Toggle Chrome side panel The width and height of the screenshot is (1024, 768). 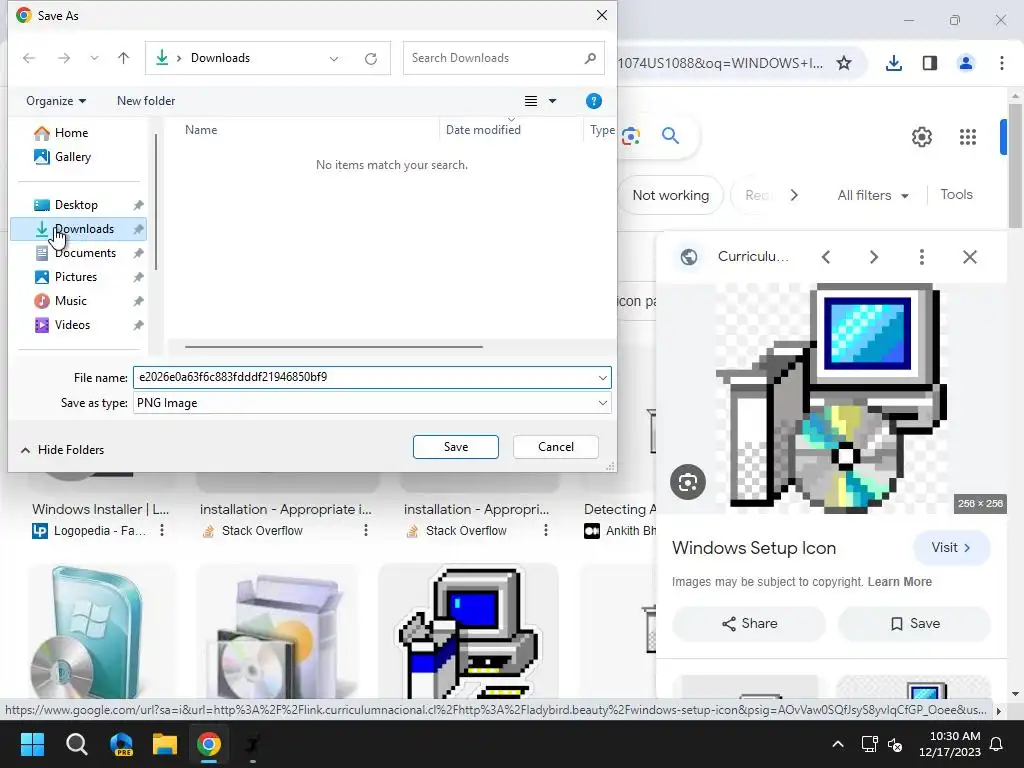930,63
